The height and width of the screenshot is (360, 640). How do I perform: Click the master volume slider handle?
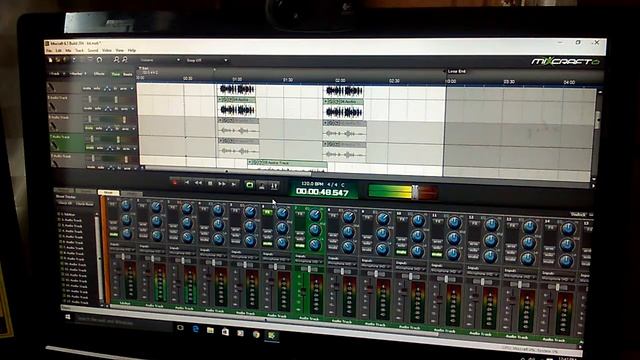click(x=415, y=191)
